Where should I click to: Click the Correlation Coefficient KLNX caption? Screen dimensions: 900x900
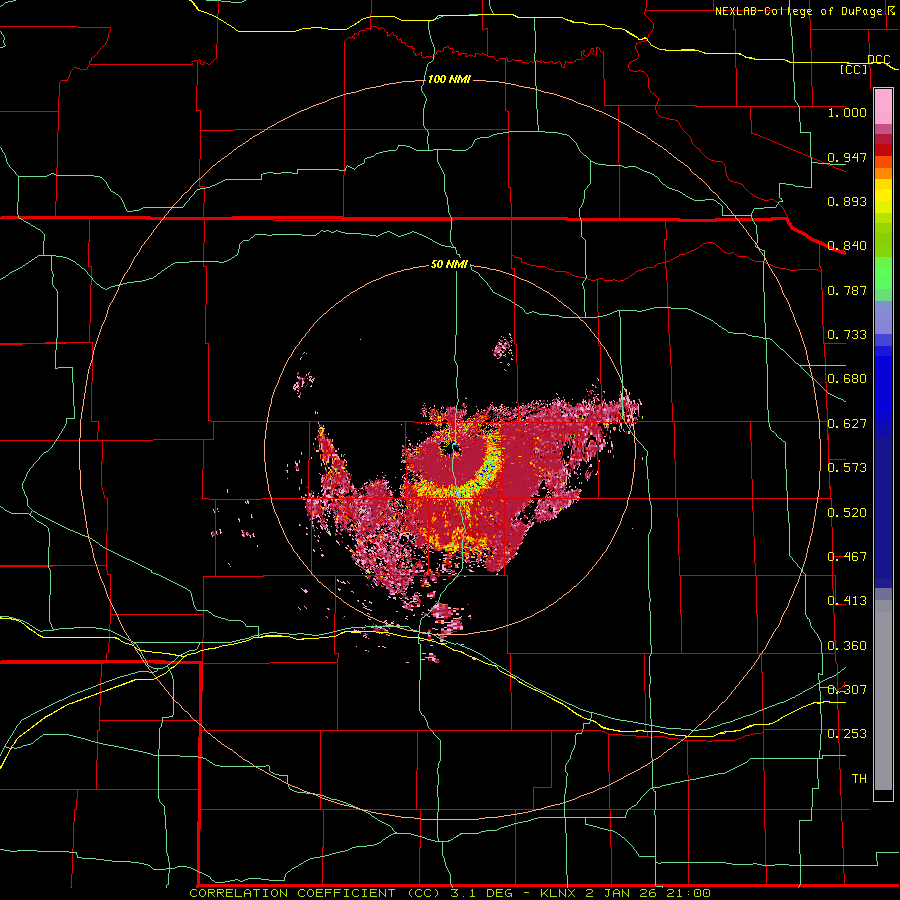tap(450, 893)
